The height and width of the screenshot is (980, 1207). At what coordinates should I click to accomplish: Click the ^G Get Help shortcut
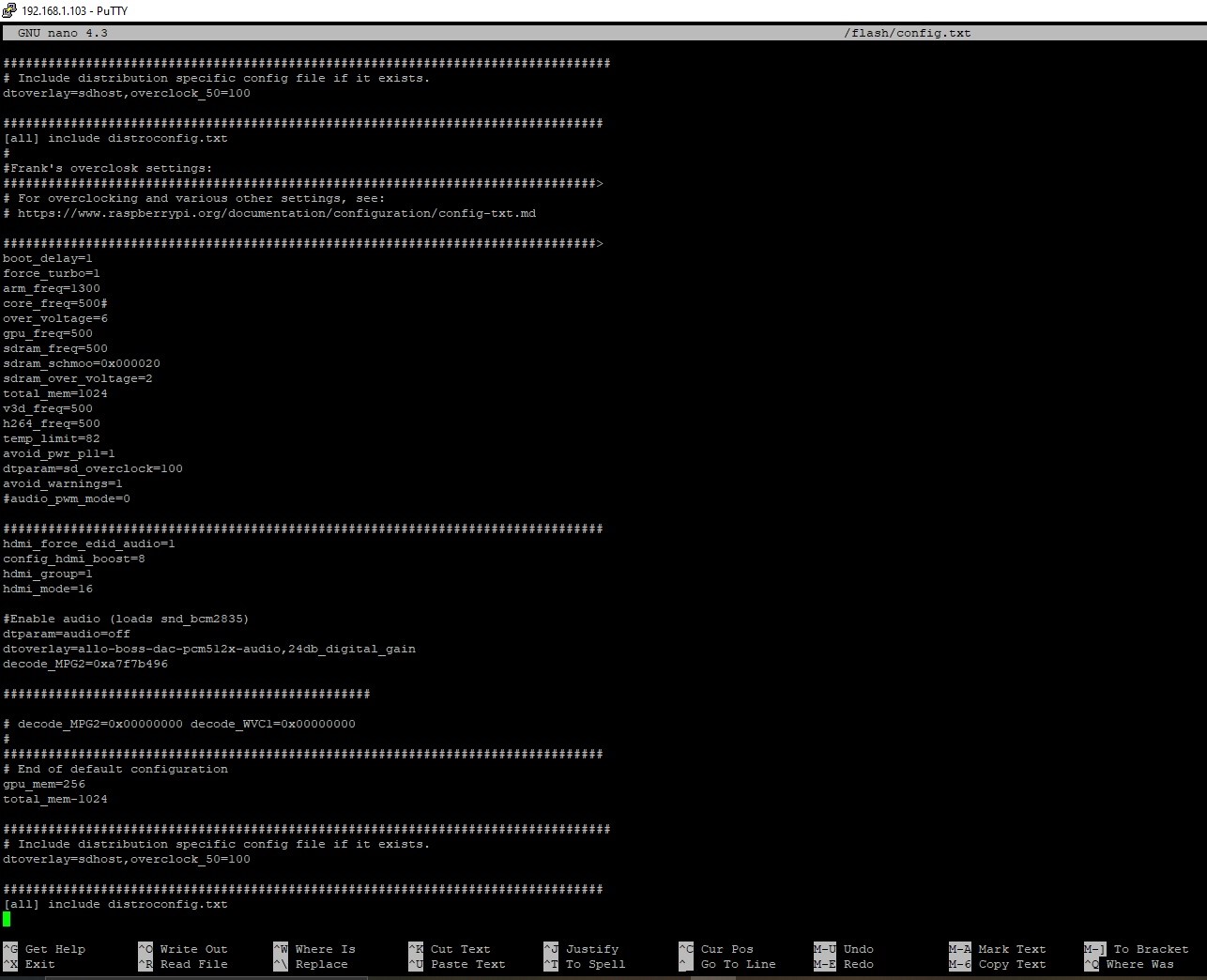(x=44, y=949)
